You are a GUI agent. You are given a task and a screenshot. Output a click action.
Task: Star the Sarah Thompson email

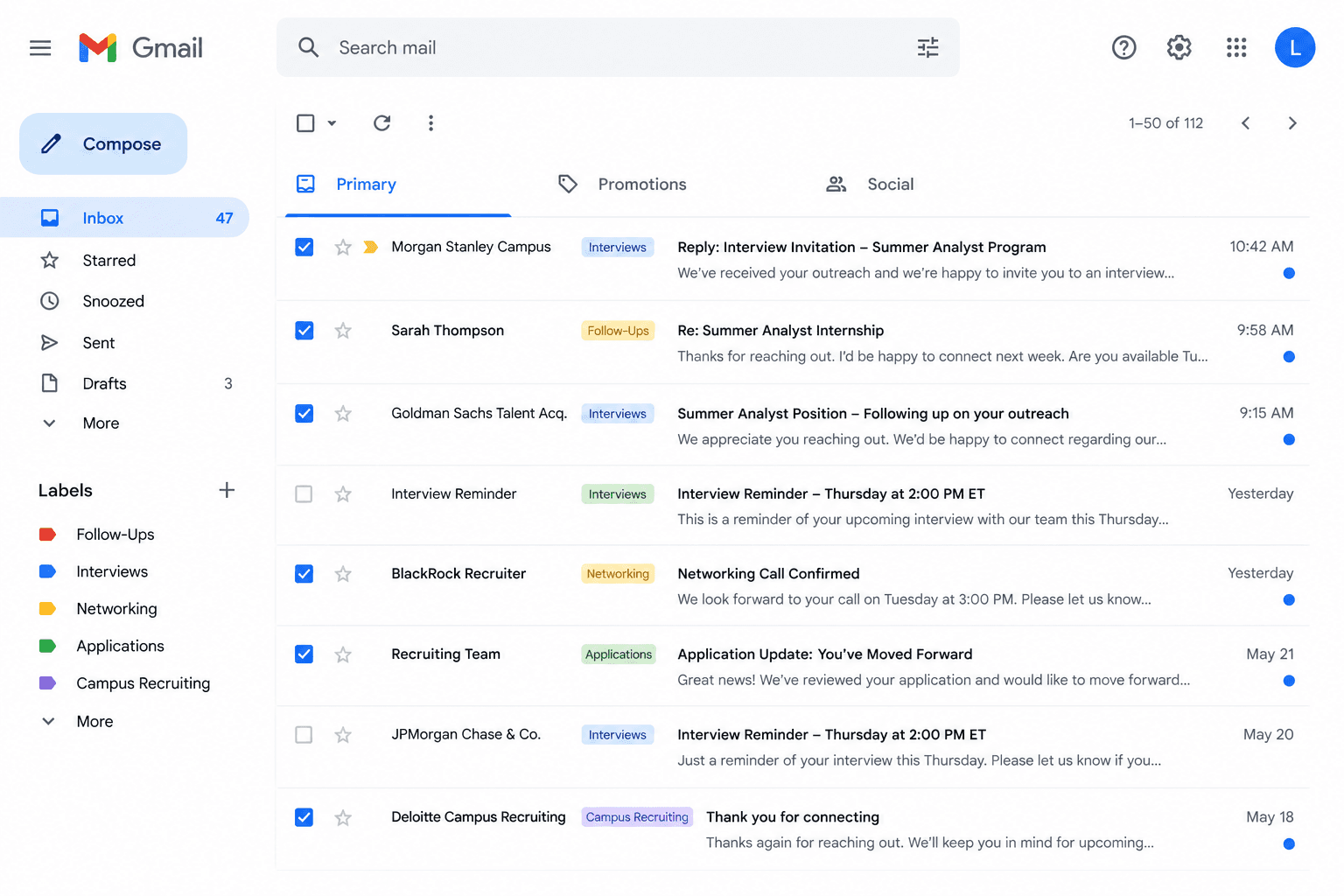pyautogui.click(x=343, y=331)
